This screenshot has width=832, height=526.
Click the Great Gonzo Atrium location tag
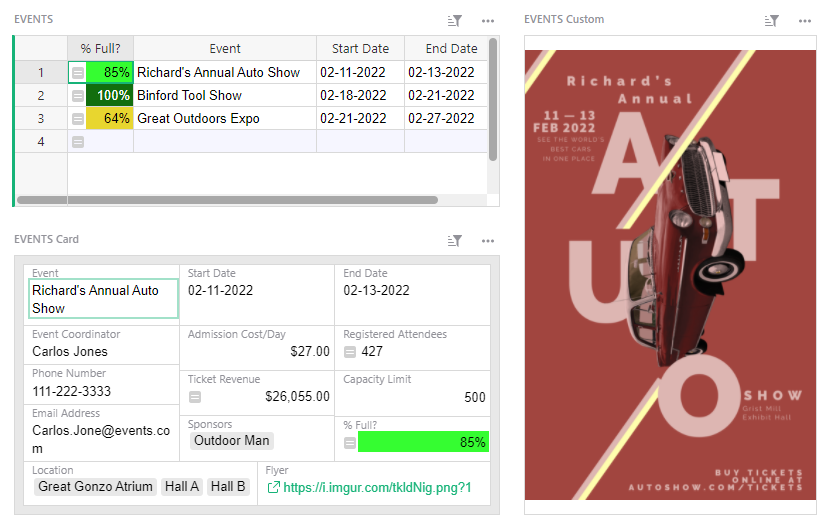click(96, 487)
